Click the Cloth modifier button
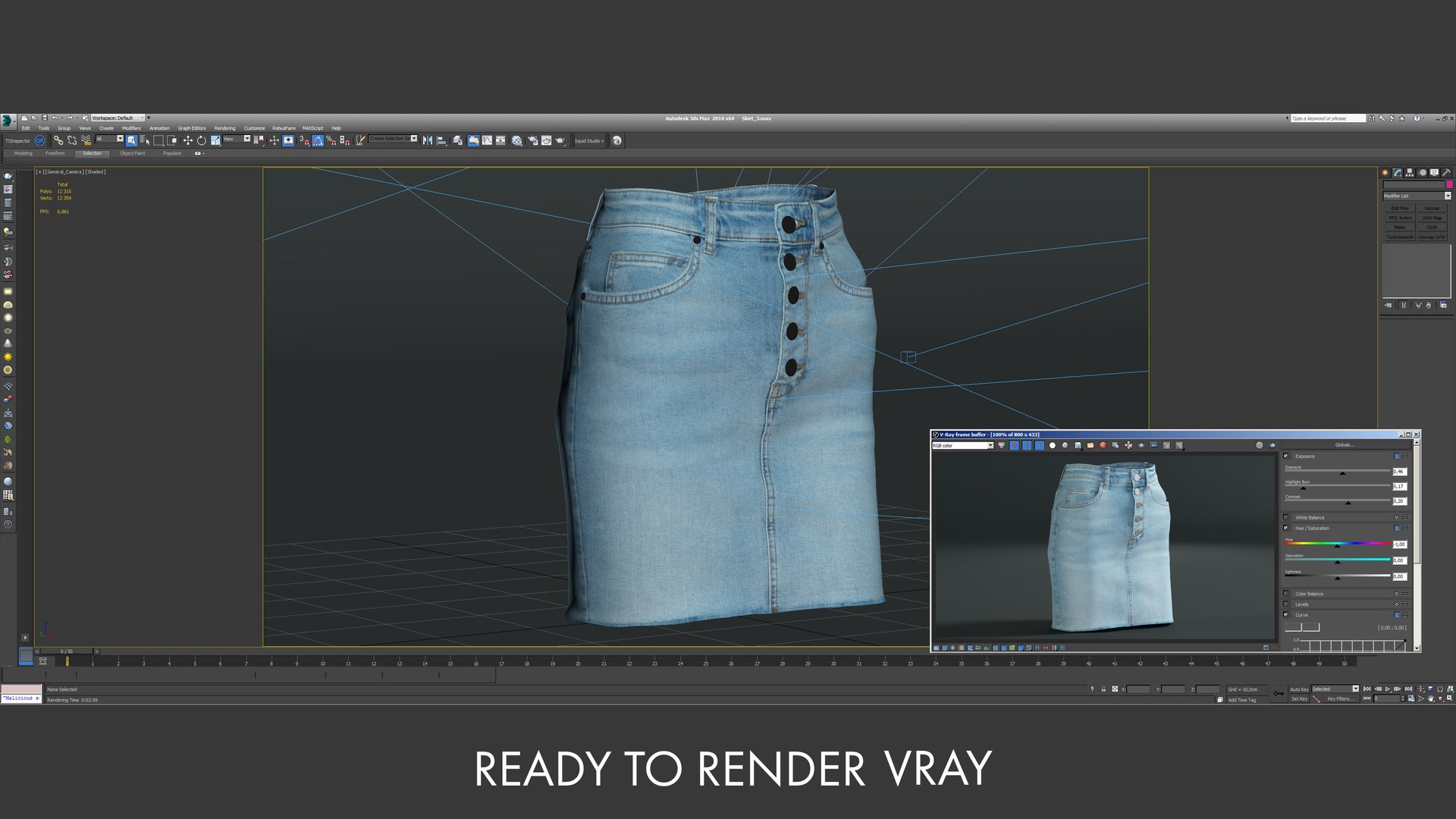 click(x=1432, y=227)
